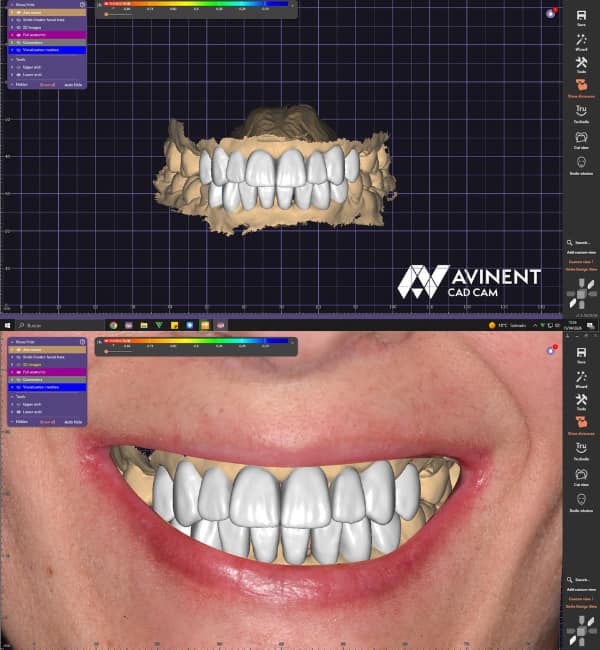Expand Visualization meshes group in smile photo window
The image size is (600, 650).
coord(12,387)
